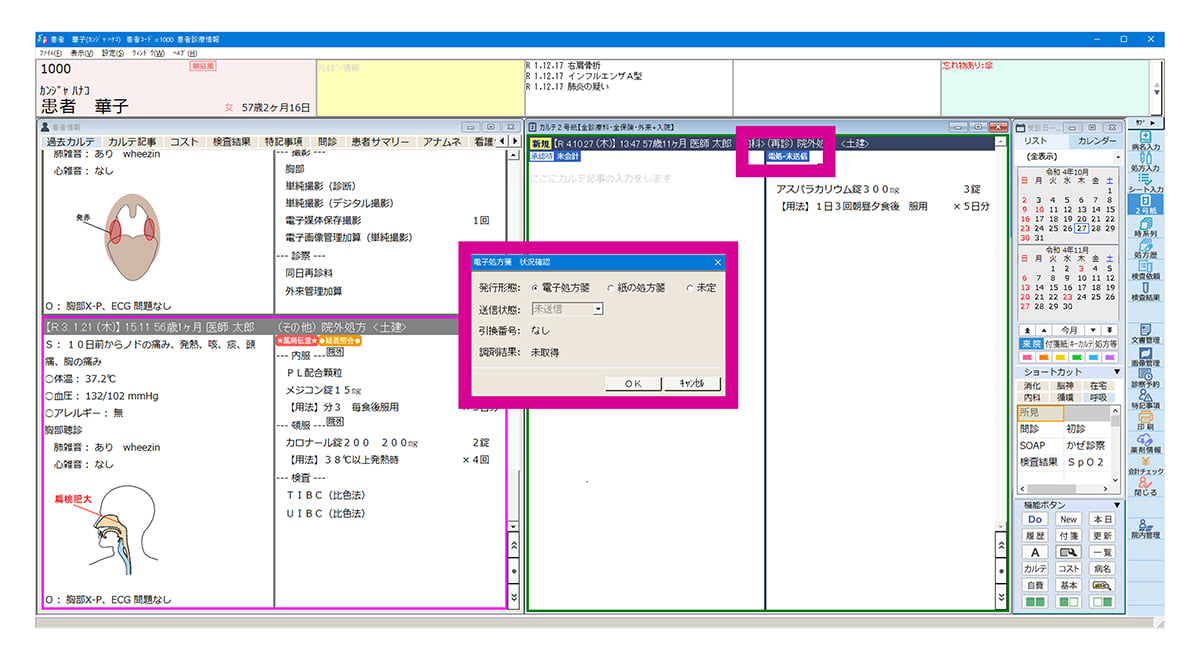Select October 27 in the calendar
Viewport: 1200px width, 660px height.
pyautogui.click(x=1081, y=228)
